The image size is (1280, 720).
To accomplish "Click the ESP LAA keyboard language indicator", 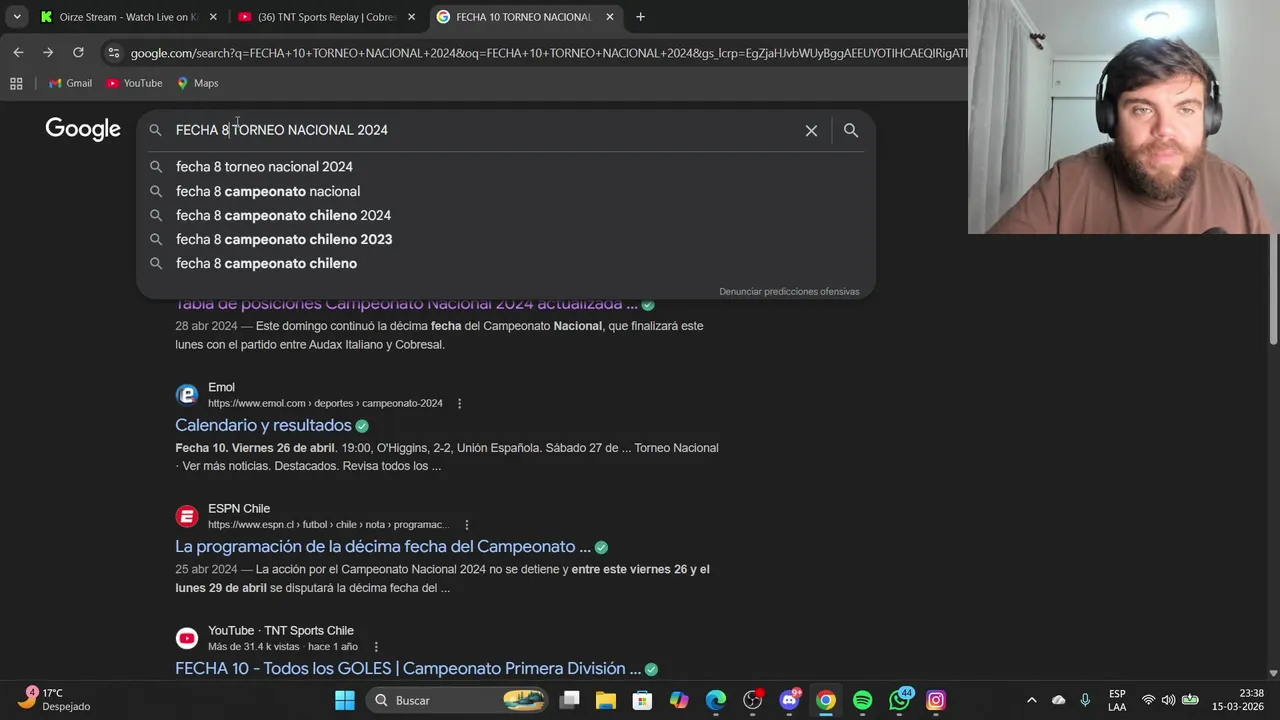I will coord(1117,700).
